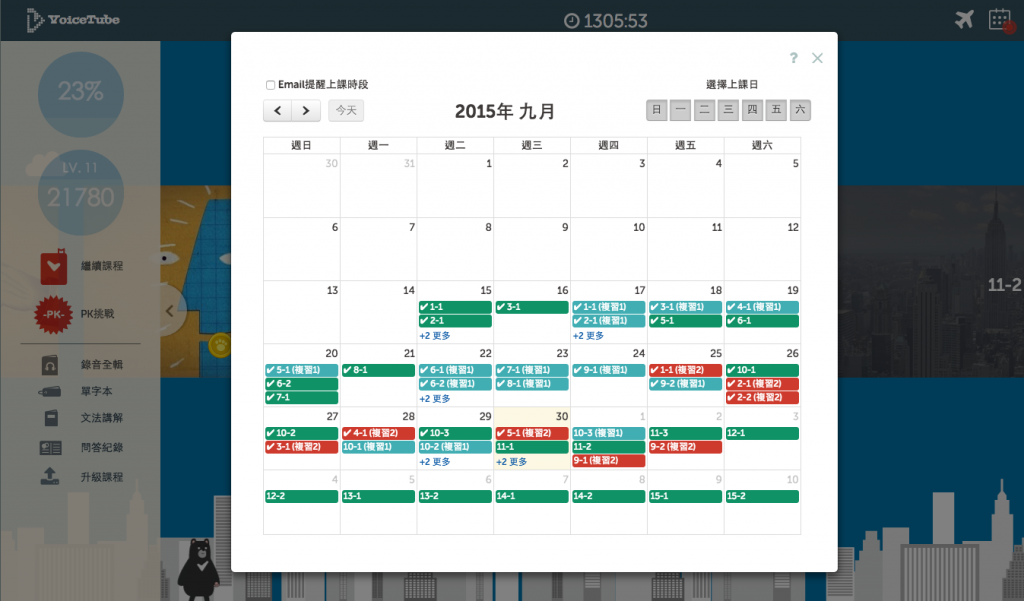This screenshot has width=1024, height=601.
Task: Jump to today using 今天 button
Action: pos(345,110)
